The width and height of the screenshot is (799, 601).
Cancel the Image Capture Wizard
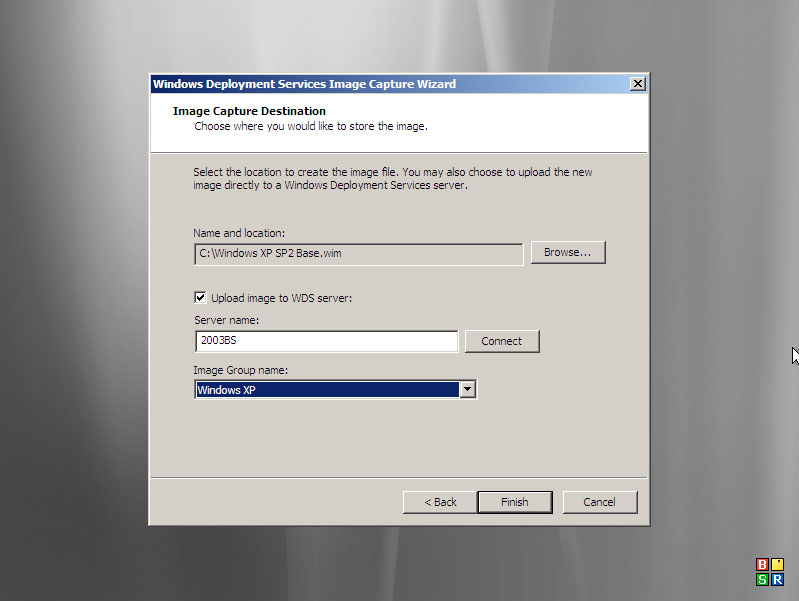(600, 502)
